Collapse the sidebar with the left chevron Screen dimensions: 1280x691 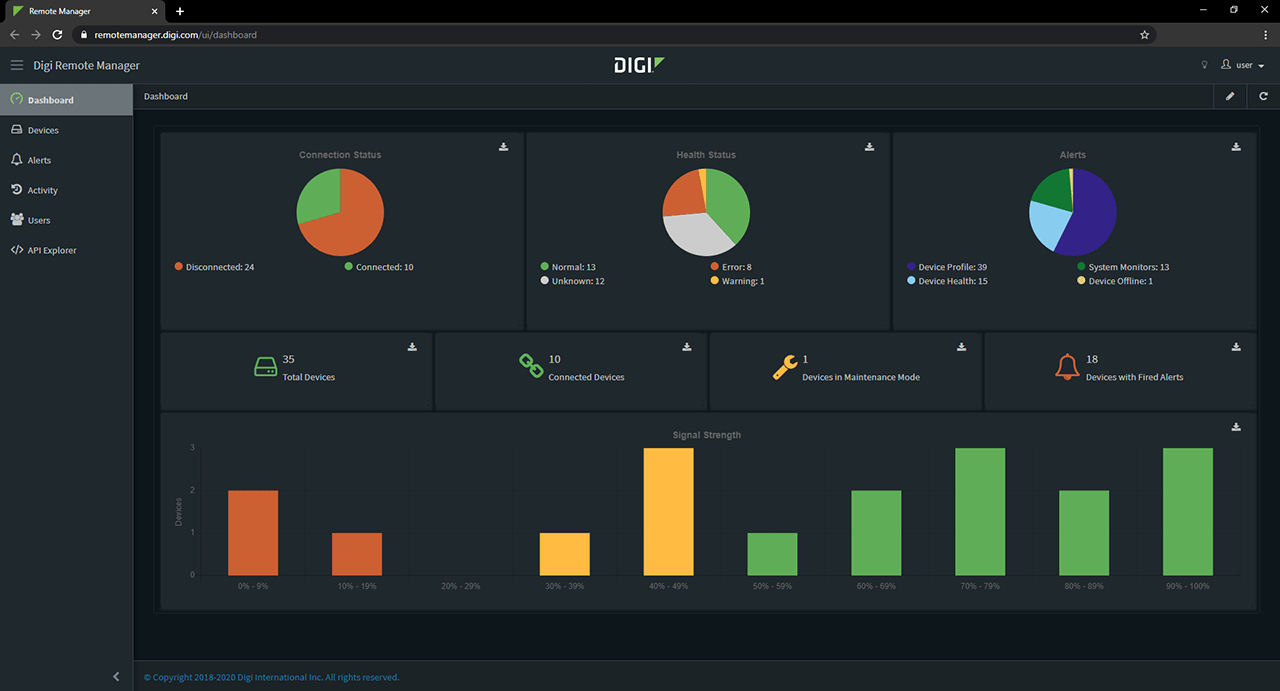tap(115, 676)
